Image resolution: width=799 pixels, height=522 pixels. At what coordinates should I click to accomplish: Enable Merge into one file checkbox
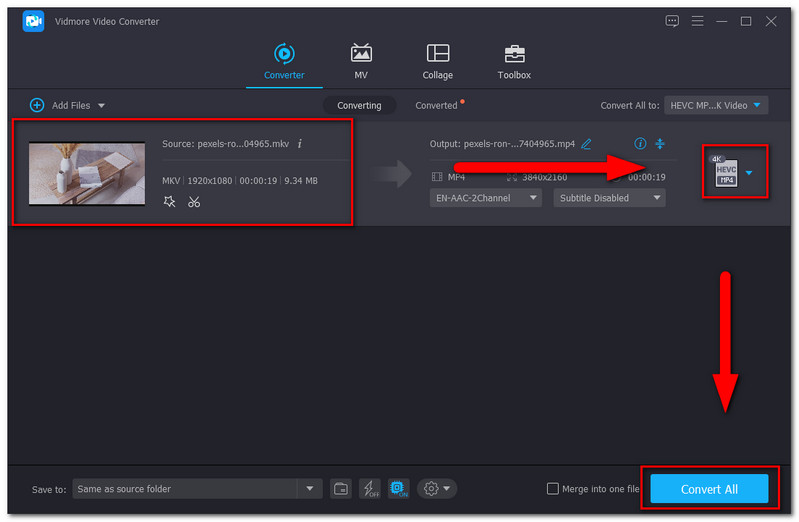coord(553,489)
